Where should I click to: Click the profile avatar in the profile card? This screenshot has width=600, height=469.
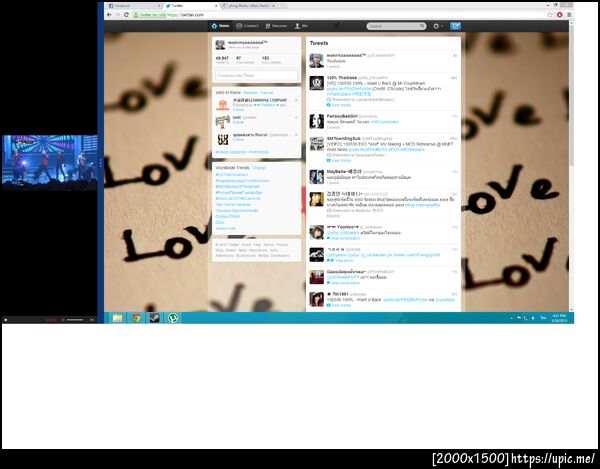[x=220, y=45]
